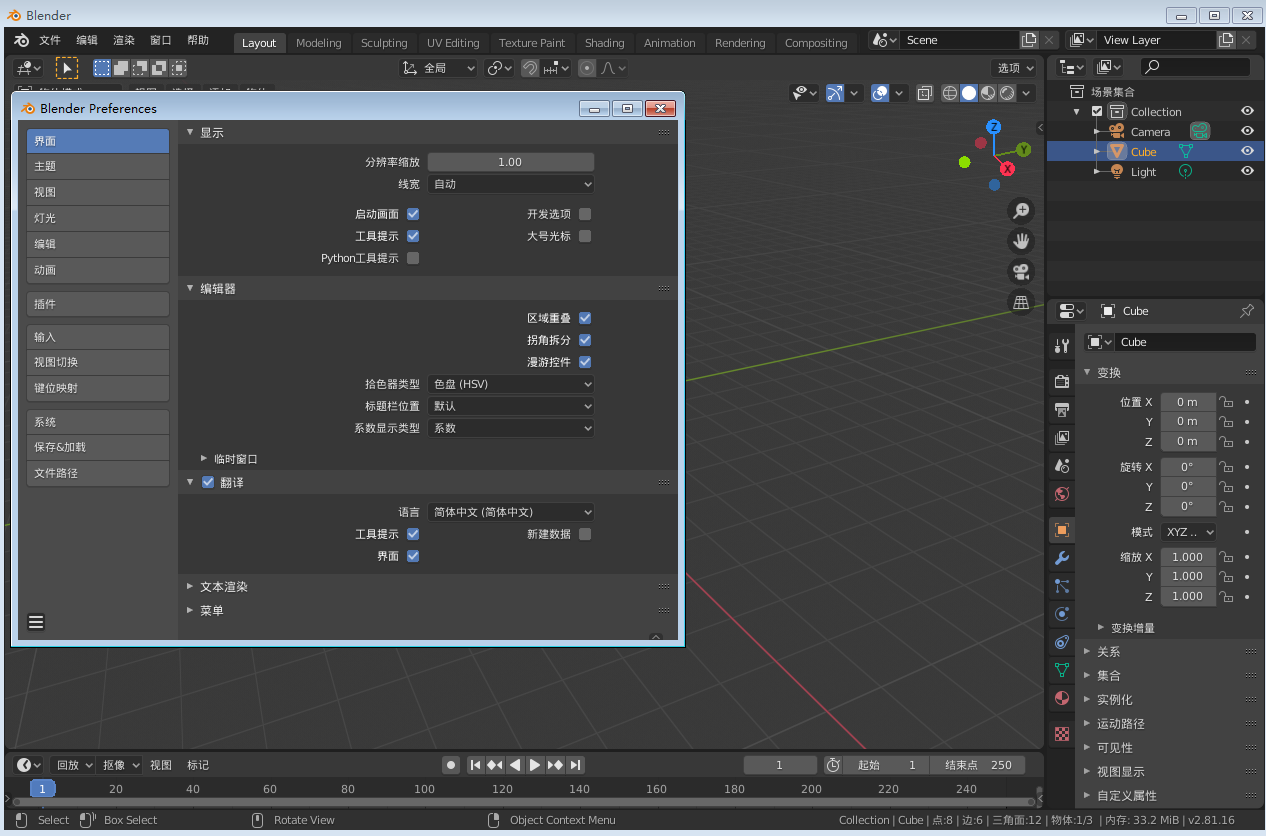Select the 键位映射 section in preferences
Screen dimensions: 1266x836
(97, 388)
